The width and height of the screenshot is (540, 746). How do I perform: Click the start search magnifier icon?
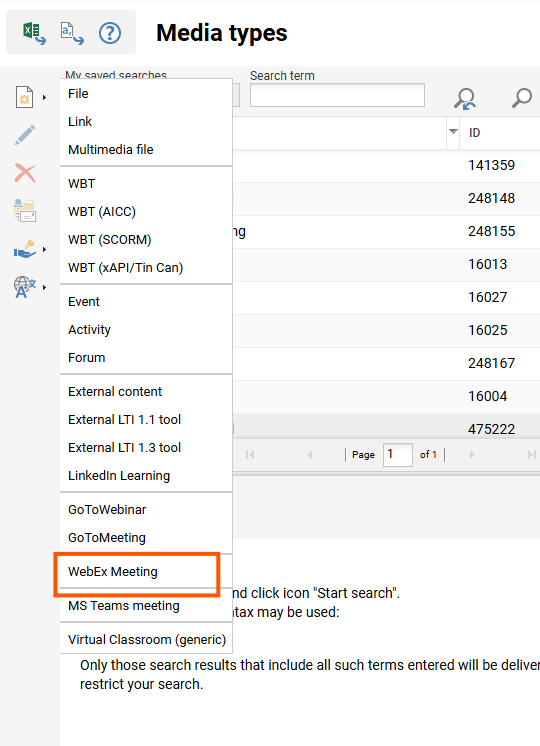tap(521, 98)
